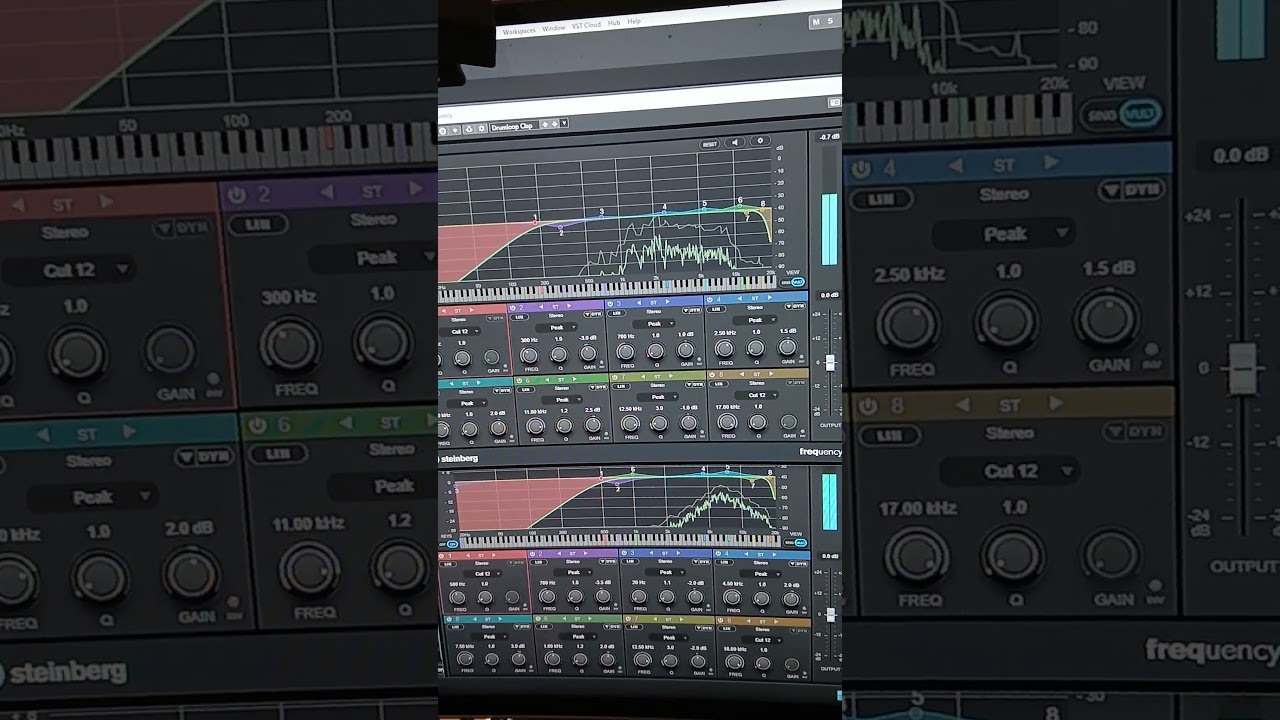Power off the 300 Hz band 2
This screenshot has height=720, width=1280.
tap(512, 308)
